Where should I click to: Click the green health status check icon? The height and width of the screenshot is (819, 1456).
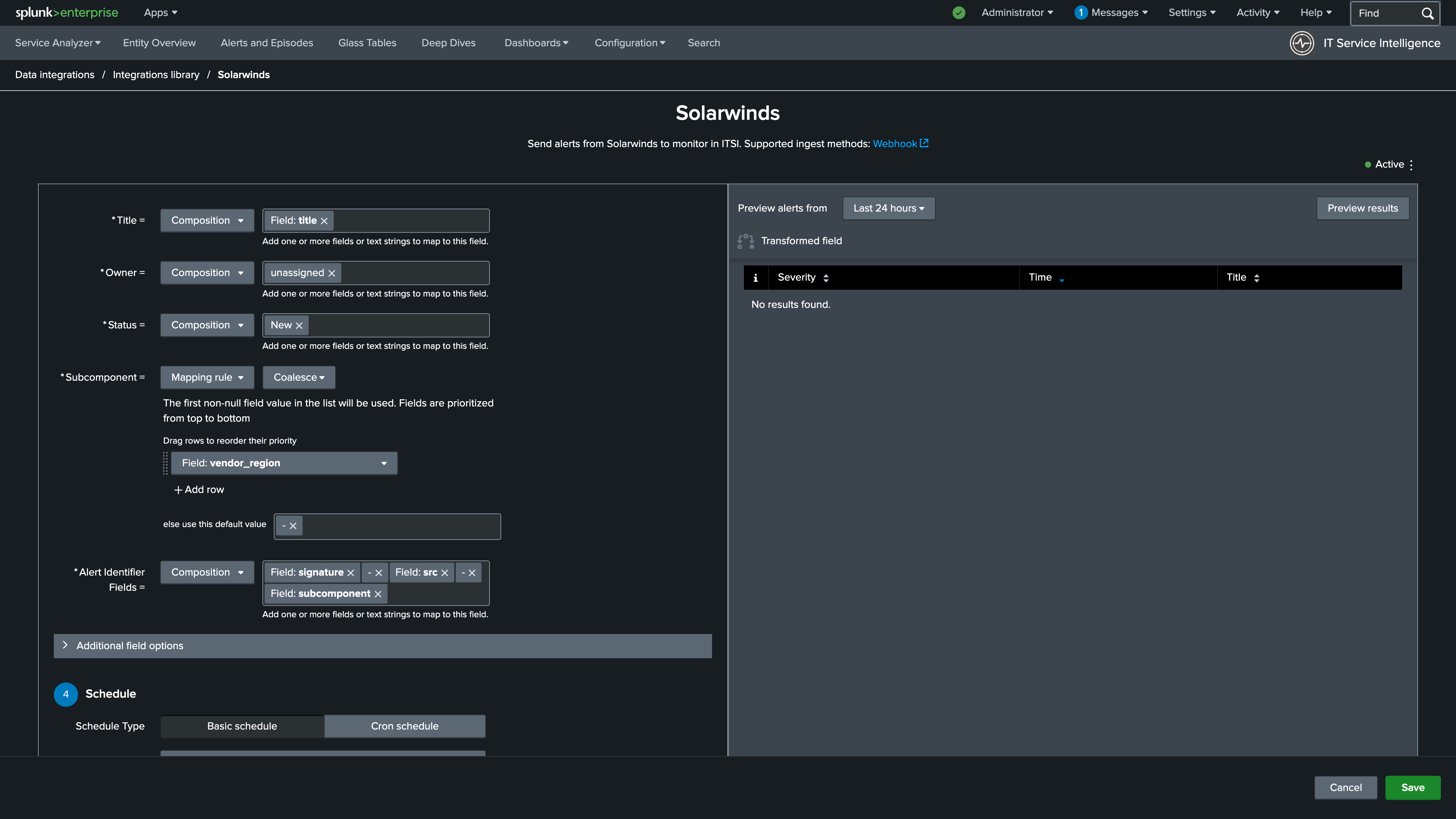coord(959,13)
